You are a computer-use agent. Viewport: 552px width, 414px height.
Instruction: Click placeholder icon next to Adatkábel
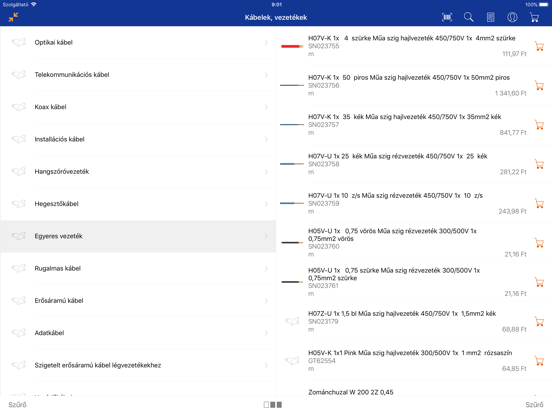[19, 333]
